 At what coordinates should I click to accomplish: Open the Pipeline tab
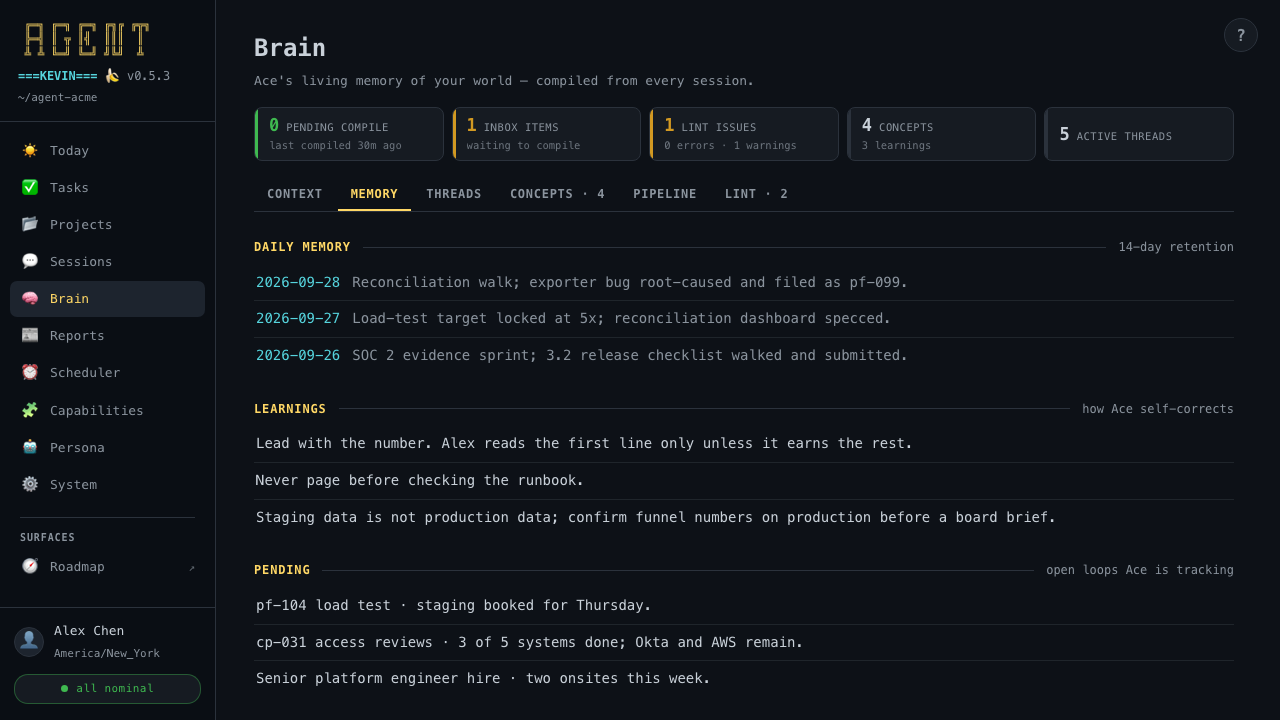[x=665, y=194]
